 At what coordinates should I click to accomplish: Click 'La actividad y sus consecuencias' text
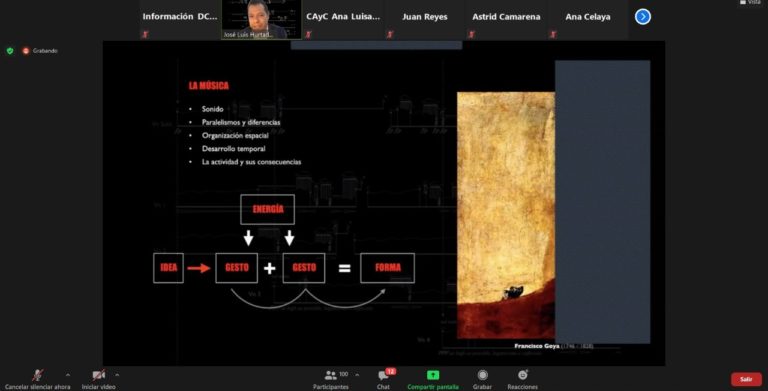point(251,162)
